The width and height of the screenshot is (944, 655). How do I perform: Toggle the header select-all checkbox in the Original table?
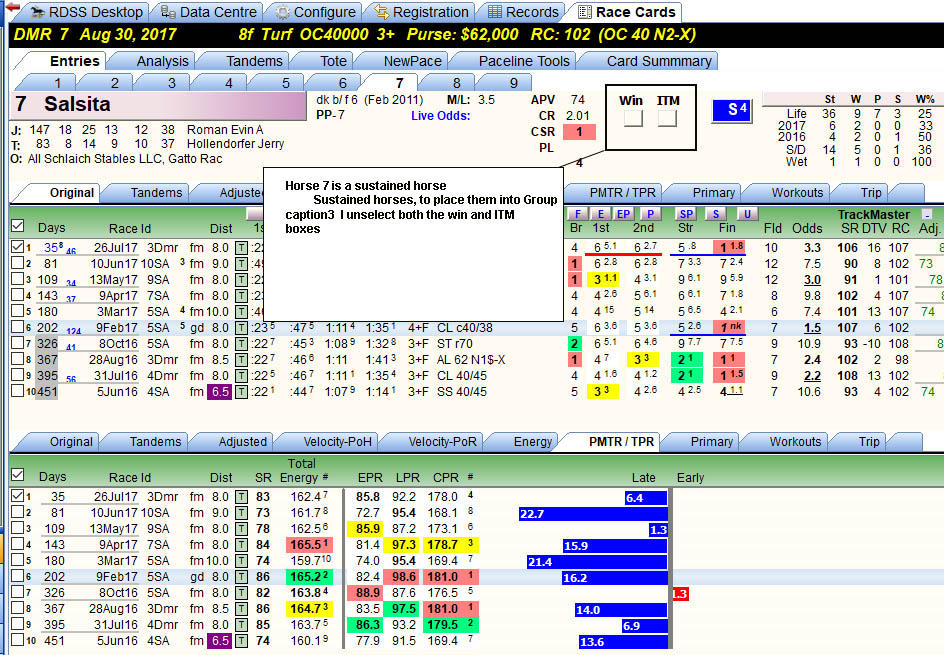point(17,226)
